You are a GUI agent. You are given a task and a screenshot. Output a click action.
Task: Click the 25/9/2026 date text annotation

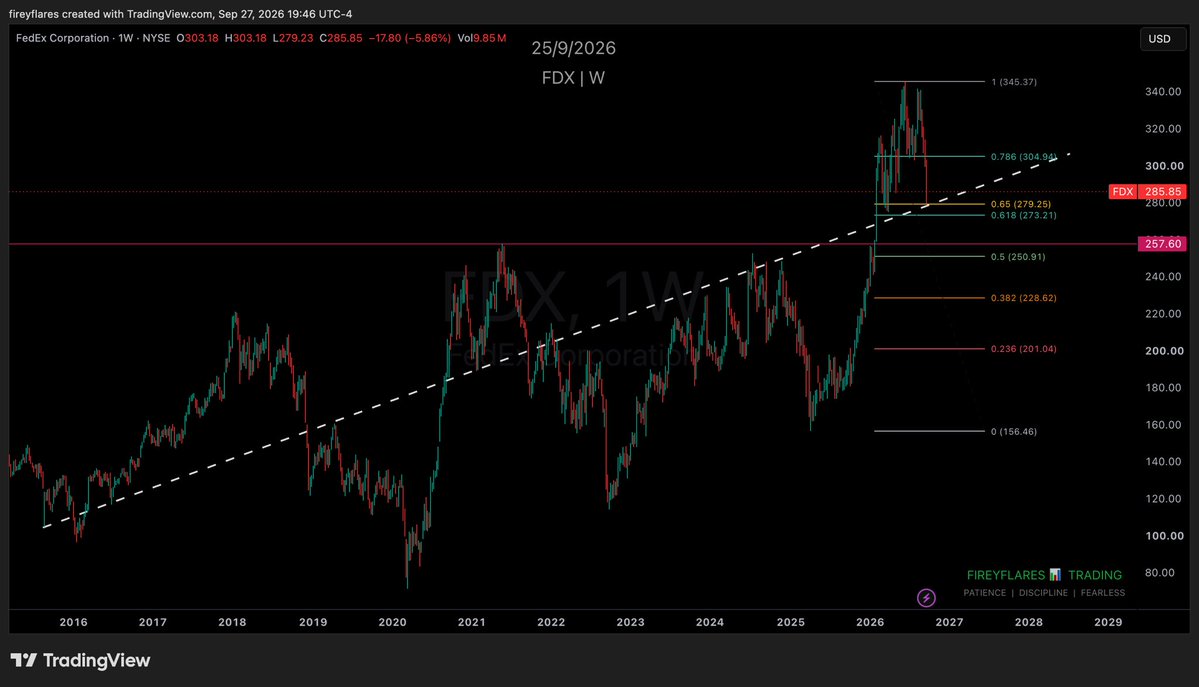(574, 48)
